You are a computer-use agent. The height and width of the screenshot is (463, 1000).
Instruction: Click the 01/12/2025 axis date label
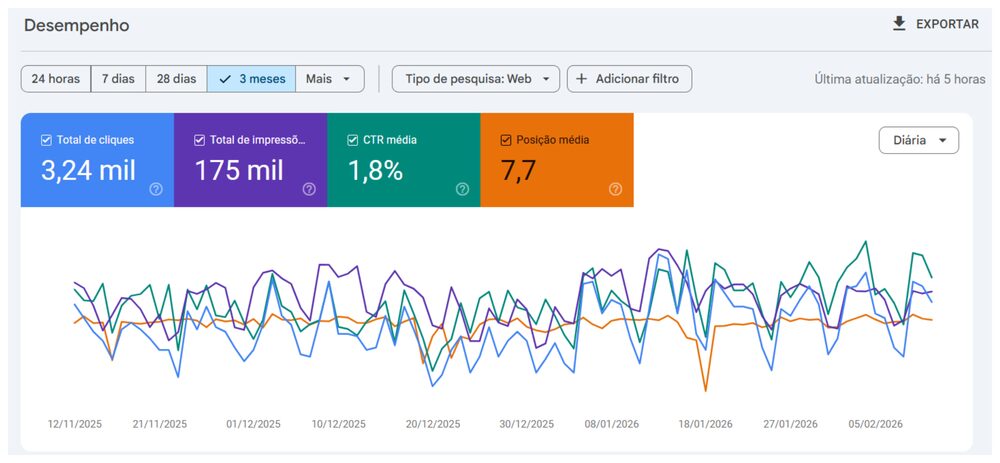pos(253,424)
